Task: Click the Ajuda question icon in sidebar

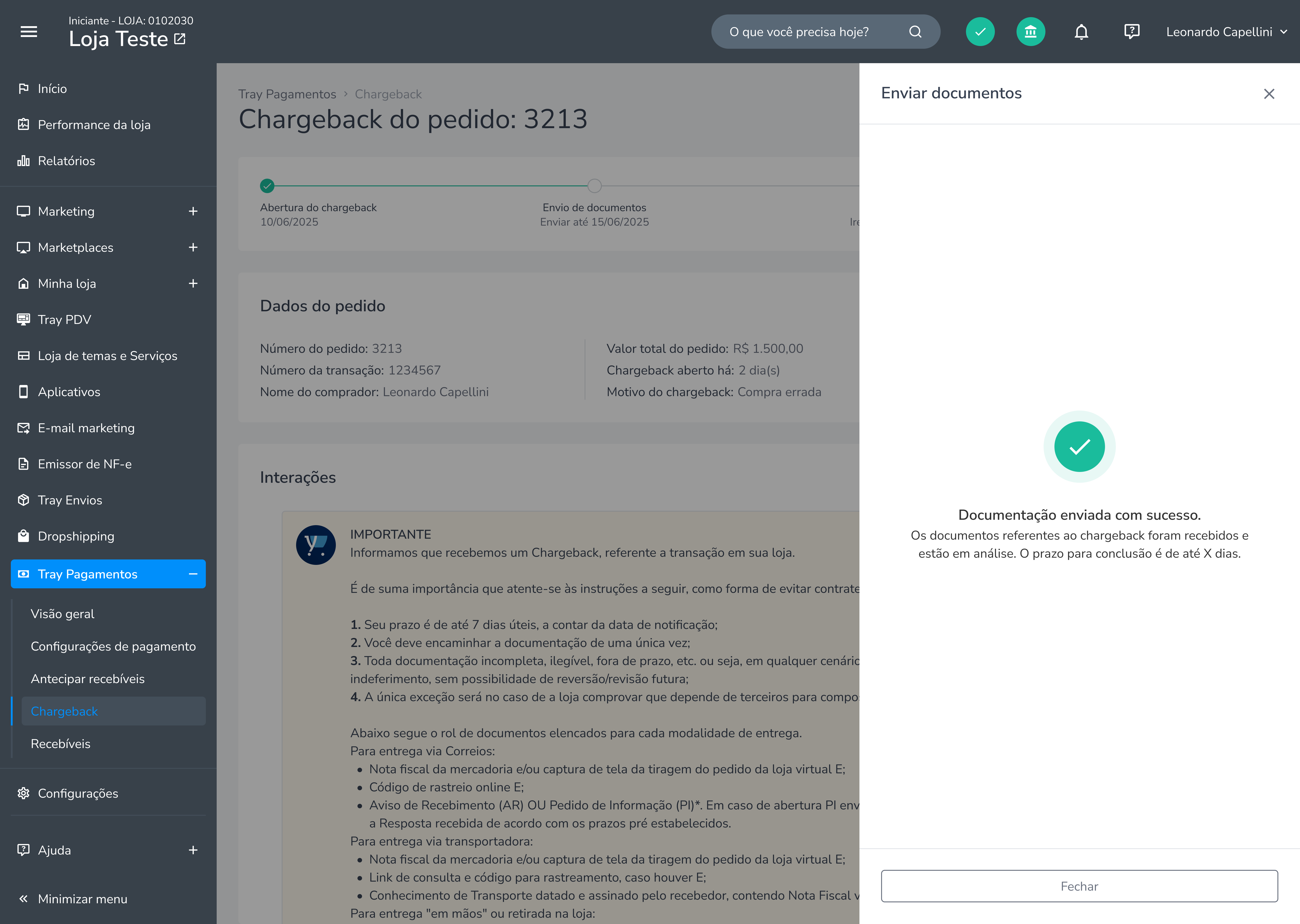Action: point(23,850)
